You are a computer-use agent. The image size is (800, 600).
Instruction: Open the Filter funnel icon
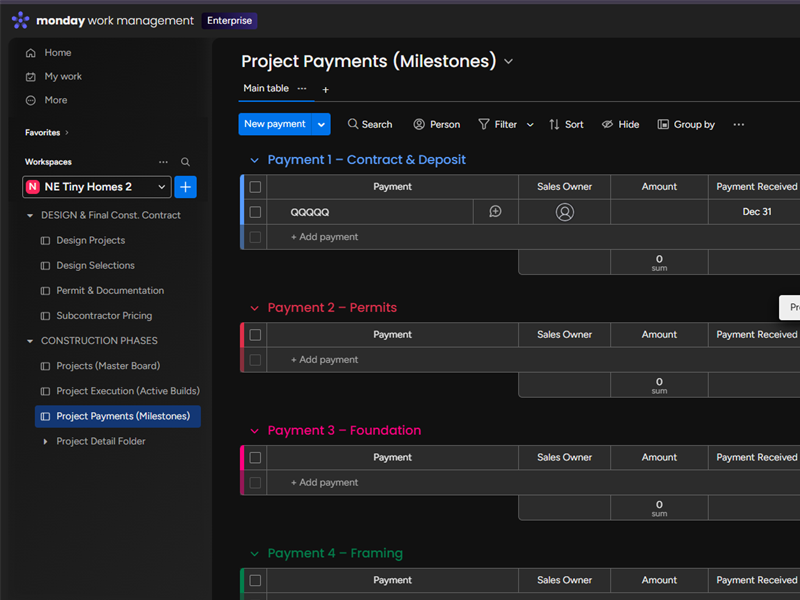484,124
